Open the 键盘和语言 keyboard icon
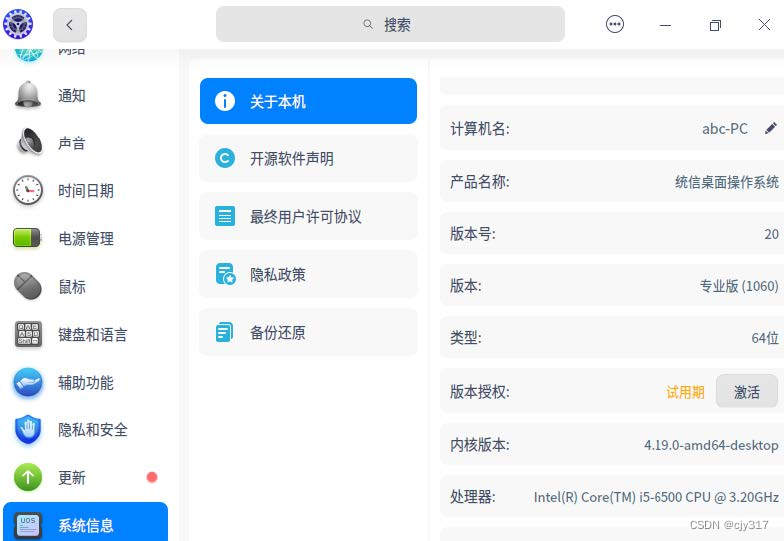784x541 pixels. [28, 334]
